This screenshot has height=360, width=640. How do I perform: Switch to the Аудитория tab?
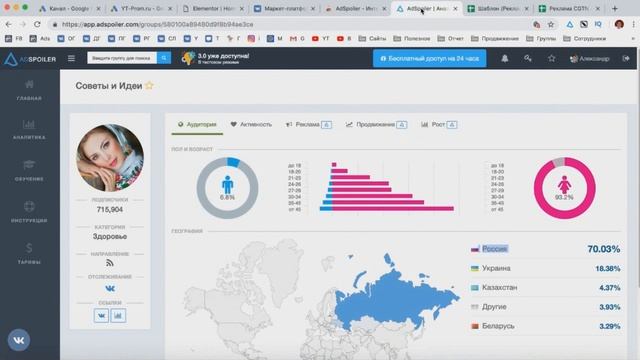click(197, 124)
